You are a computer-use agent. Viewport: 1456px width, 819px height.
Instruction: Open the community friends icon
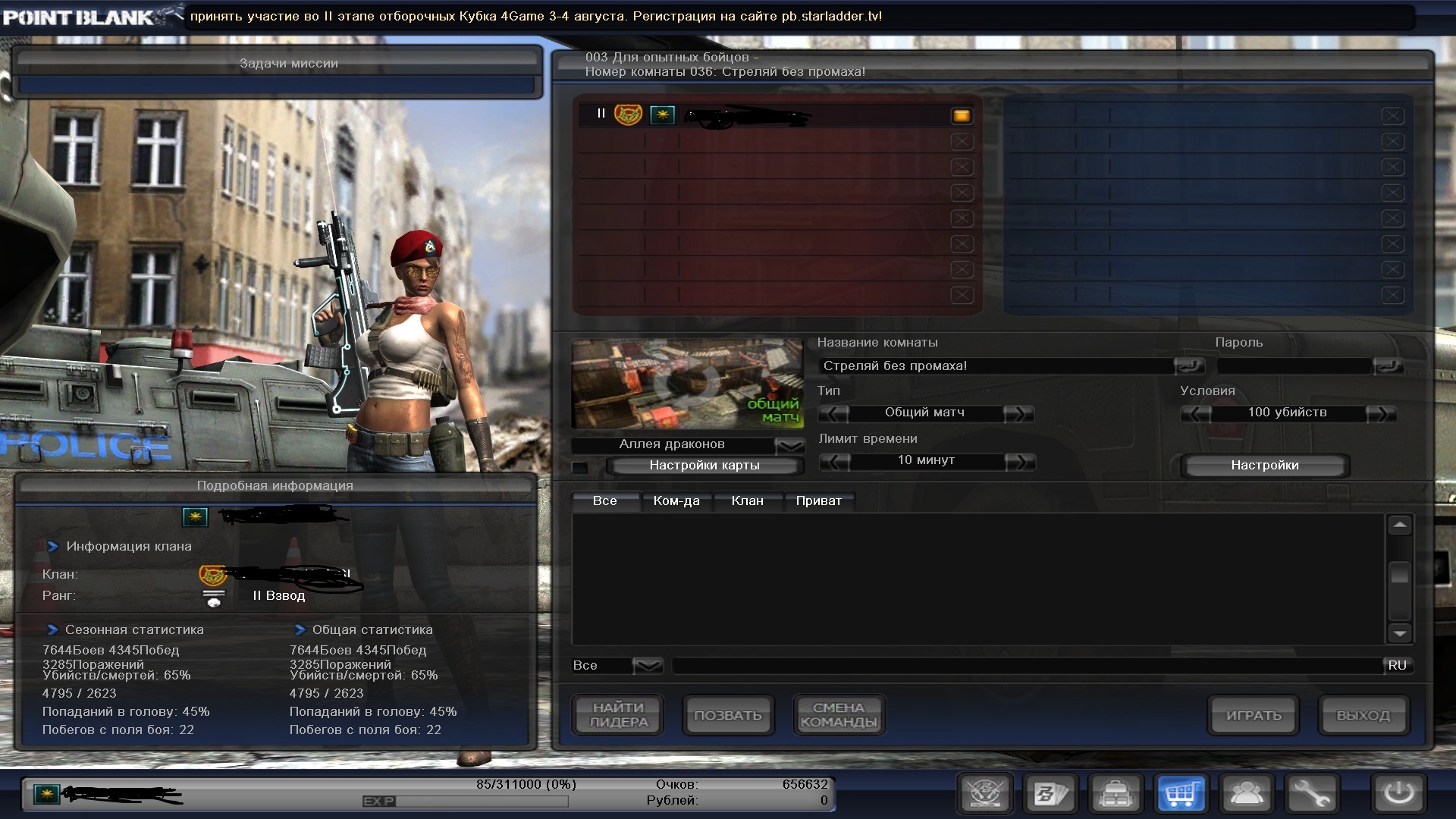click(x=1247, y=793)
